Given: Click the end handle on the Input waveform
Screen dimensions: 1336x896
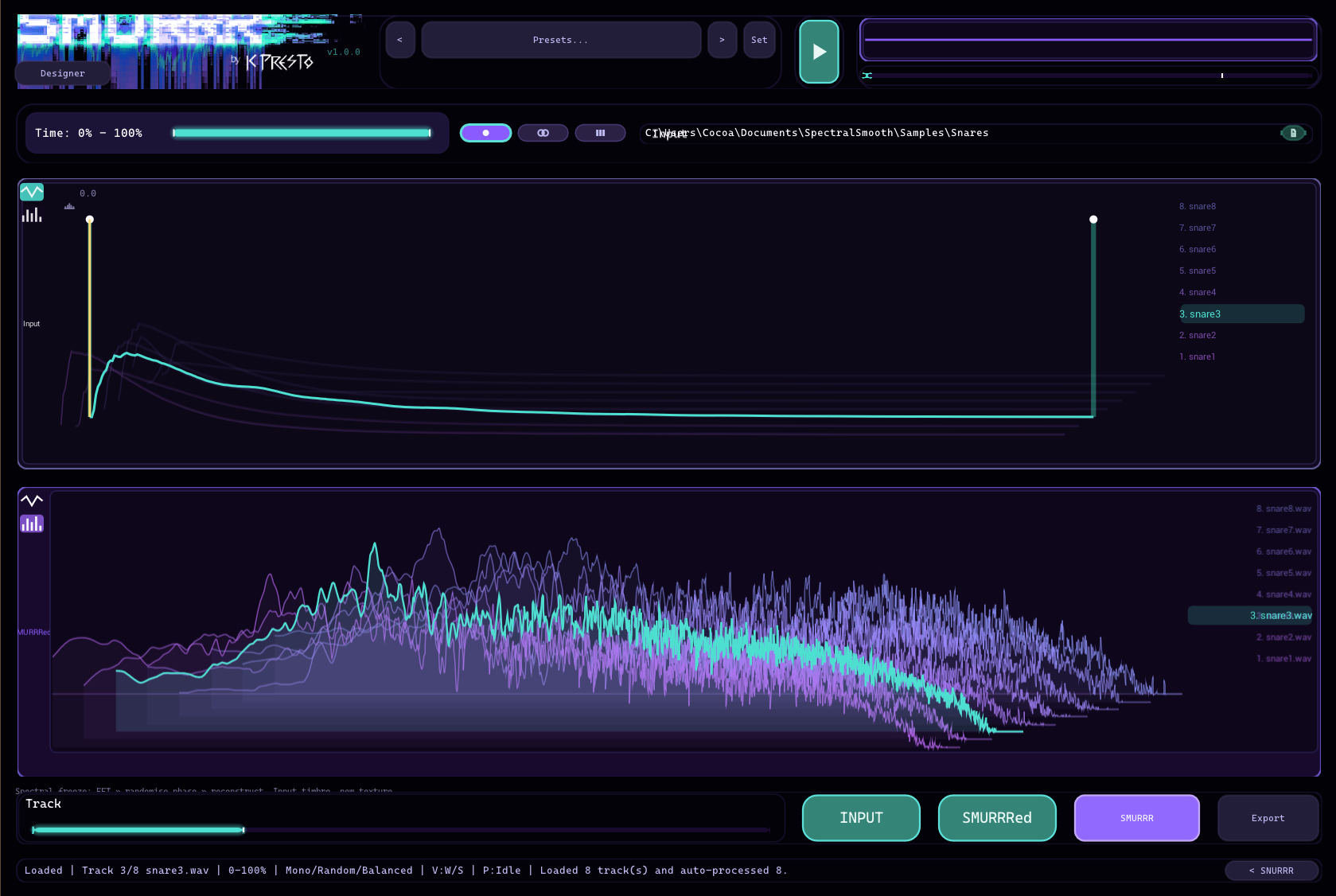Looking at the screenshot, I should coord(1093,220).
